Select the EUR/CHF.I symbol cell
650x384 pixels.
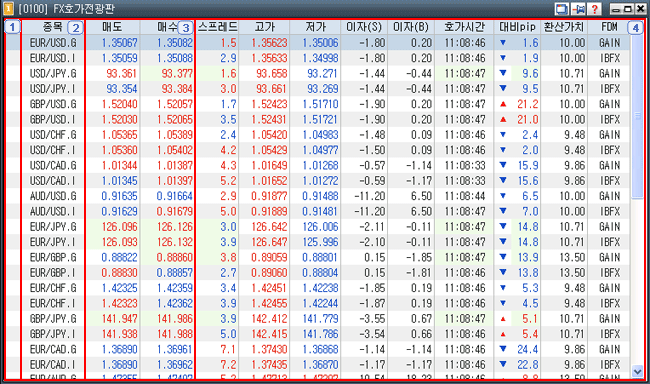[x=53, y=304]
